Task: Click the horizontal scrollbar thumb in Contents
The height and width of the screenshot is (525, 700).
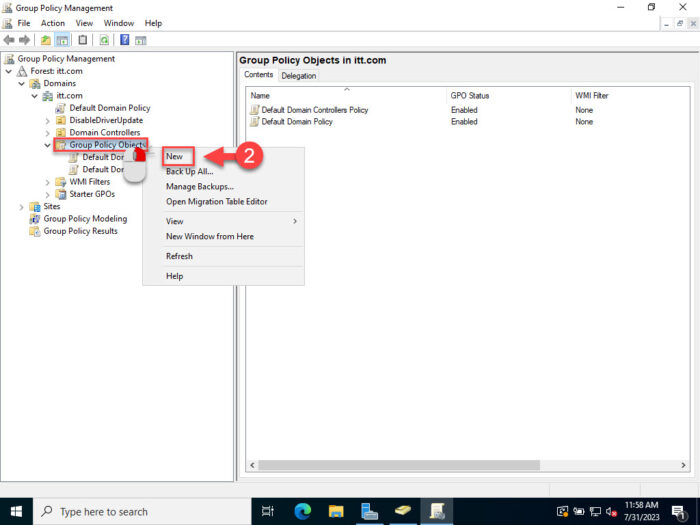Action: pos(399,465)
